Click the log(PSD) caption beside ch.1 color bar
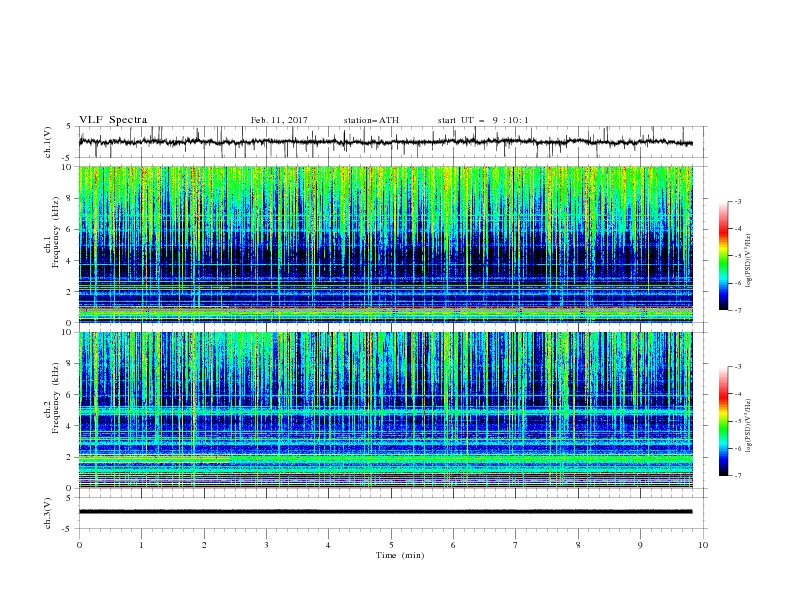 [x=749, y=261]
